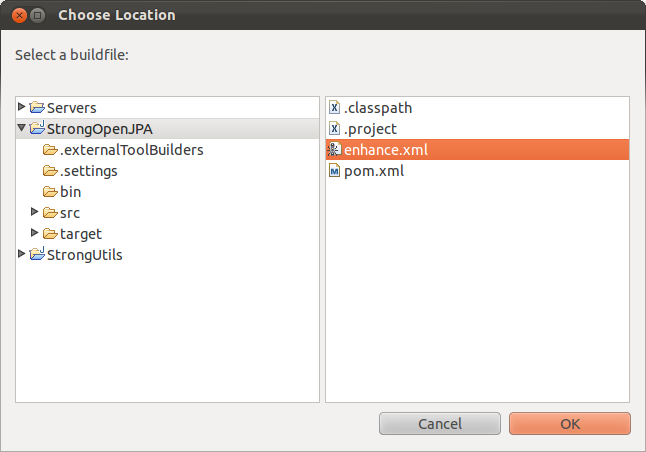Click the .externalToolBuilders folder icon
The height and width of the screenshot is (452, 646).
[50, 150]
